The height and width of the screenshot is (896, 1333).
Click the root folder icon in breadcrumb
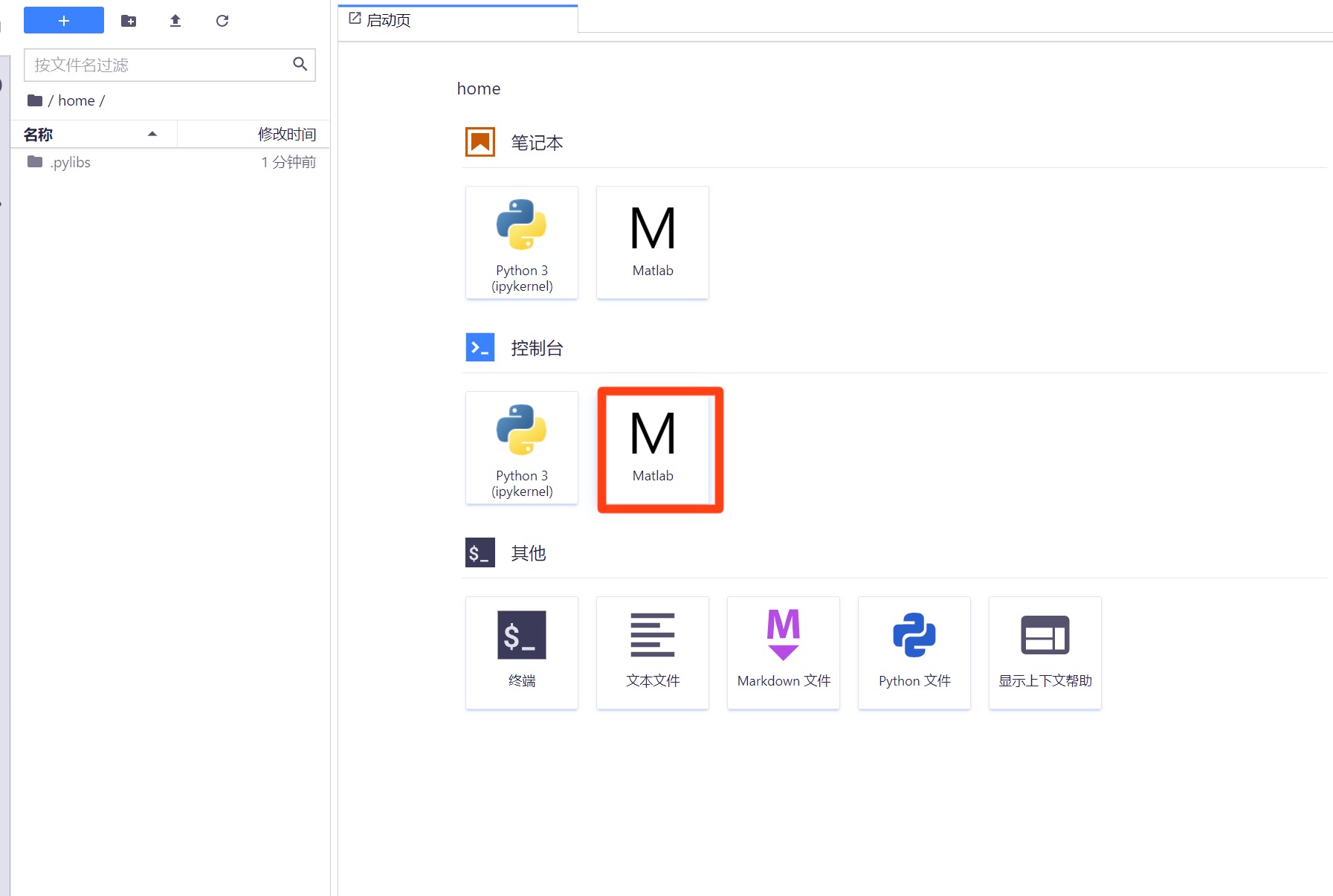(35, 100)
